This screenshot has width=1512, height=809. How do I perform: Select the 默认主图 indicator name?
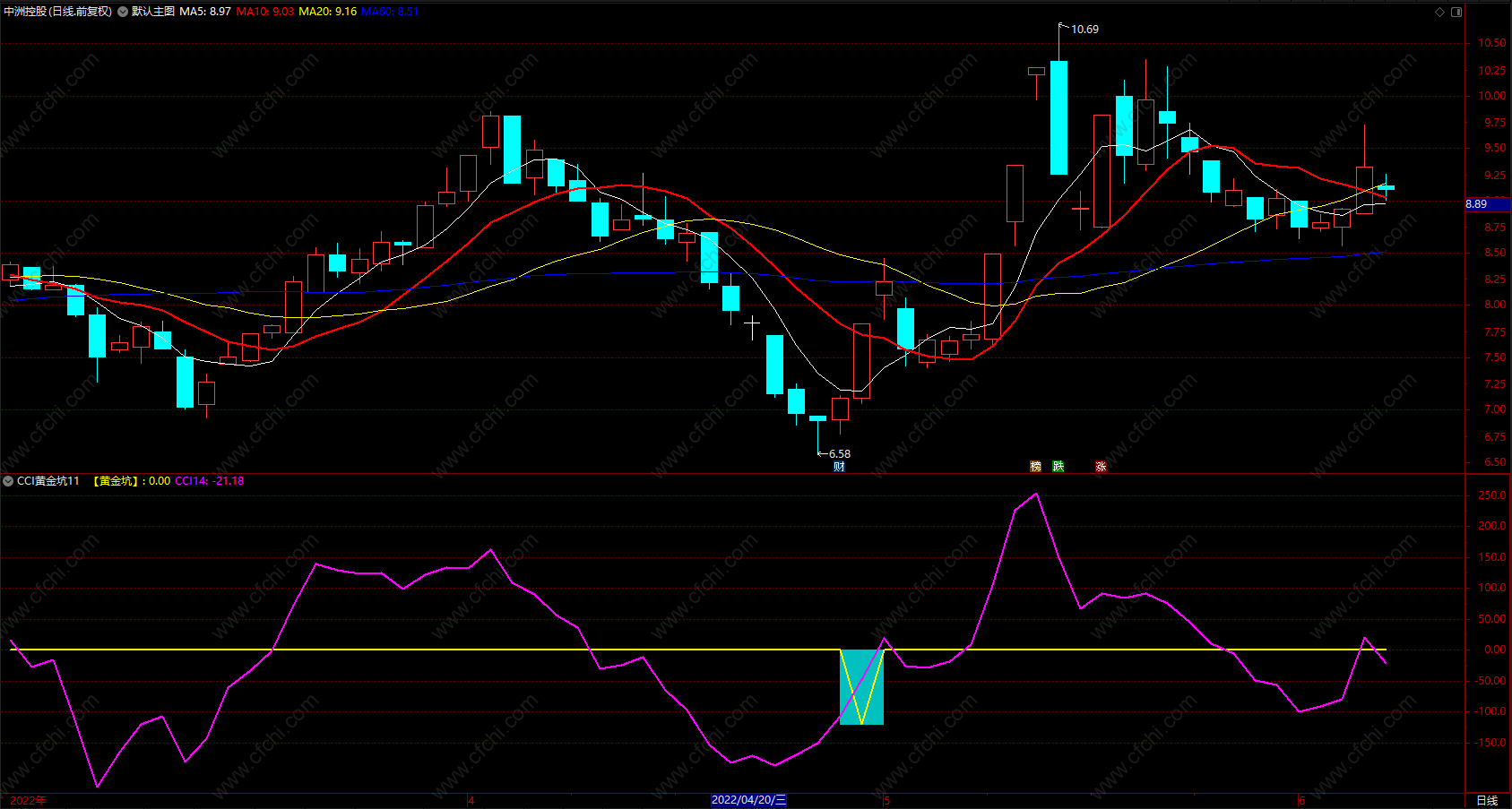[153, 12]
